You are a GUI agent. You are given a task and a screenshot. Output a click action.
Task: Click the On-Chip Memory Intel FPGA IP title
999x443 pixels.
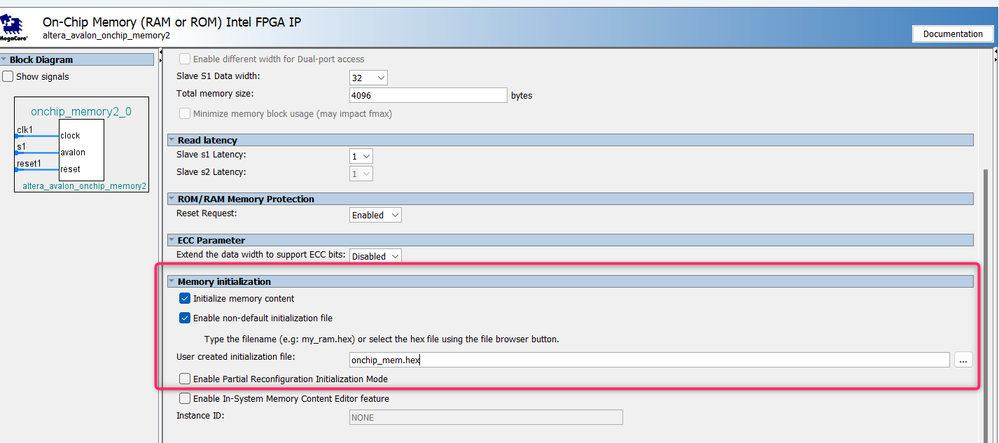pos(172,22)
